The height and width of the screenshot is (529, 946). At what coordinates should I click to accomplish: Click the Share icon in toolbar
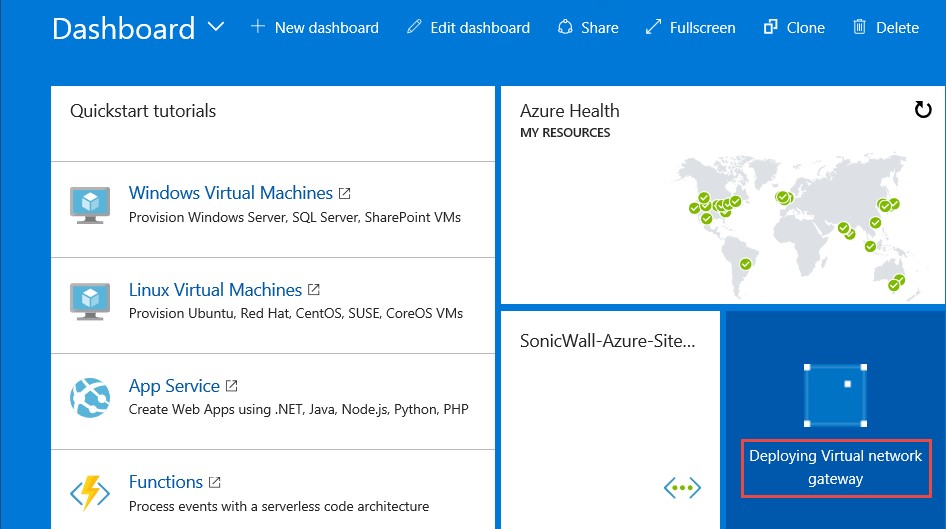565,27
